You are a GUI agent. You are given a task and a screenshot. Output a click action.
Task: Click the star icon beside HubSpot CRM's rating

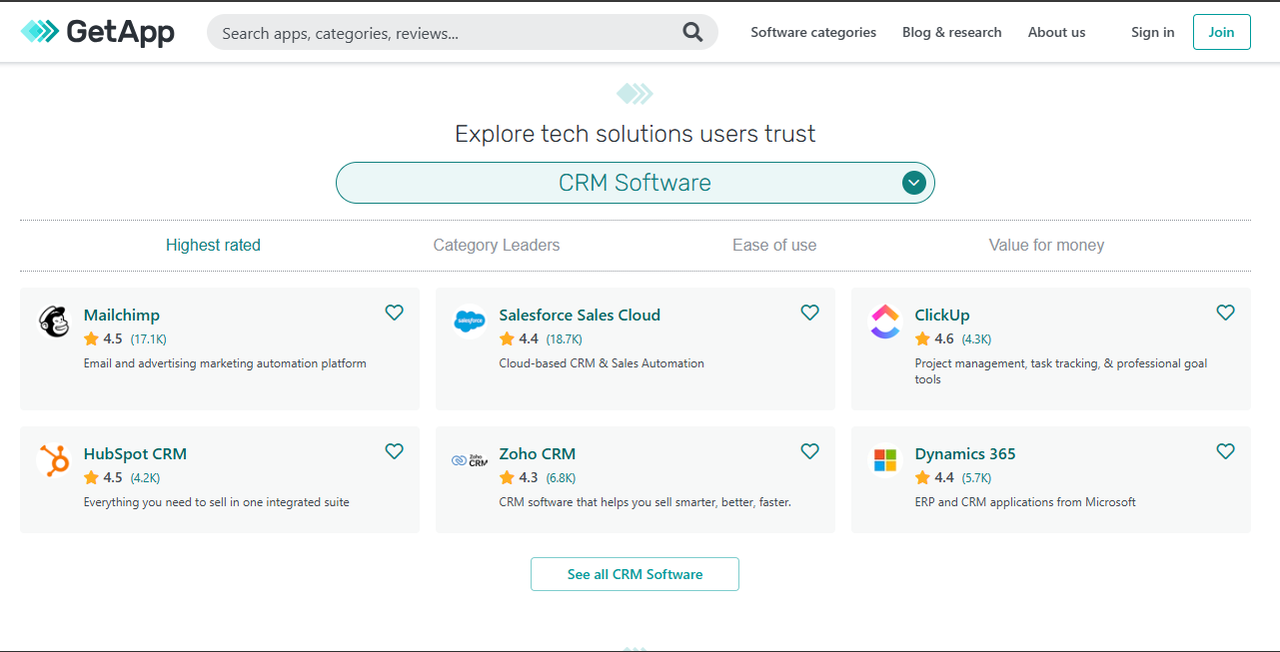[x=91, y=478]
